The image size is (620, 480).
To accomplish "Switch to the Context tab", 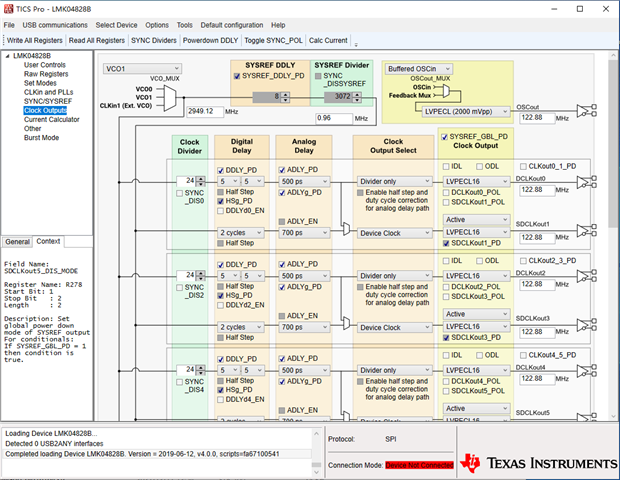I will point(48,241).
